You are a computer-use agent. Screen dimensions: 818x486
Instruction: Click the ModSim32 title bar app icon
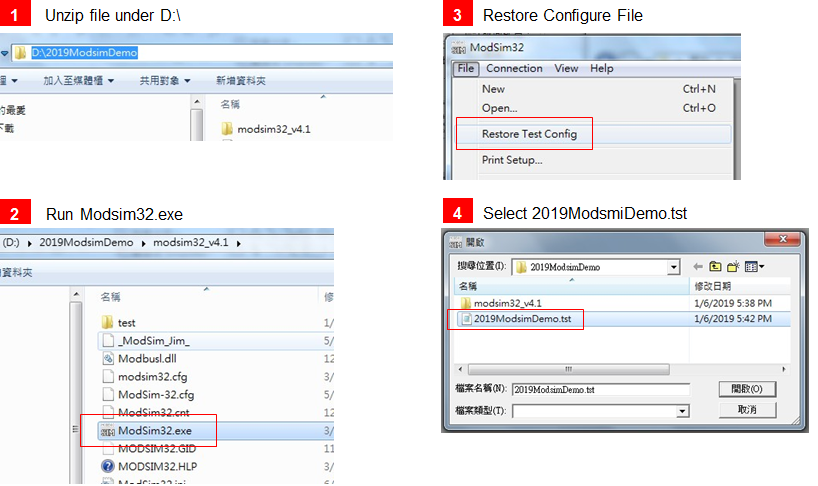pyautogui.click(x=459, y=48)
